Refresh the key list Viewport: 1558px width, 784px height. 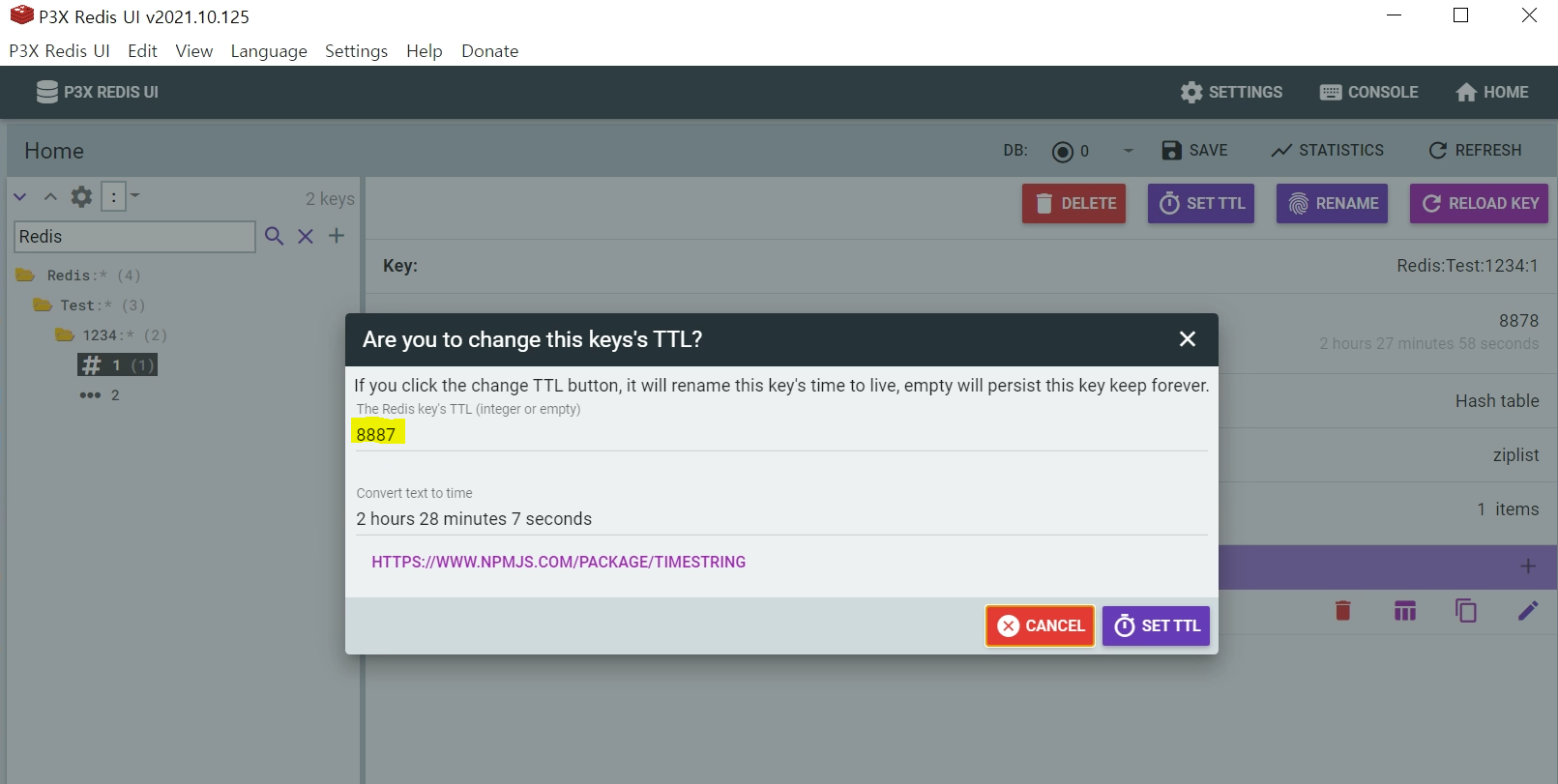1475,150
